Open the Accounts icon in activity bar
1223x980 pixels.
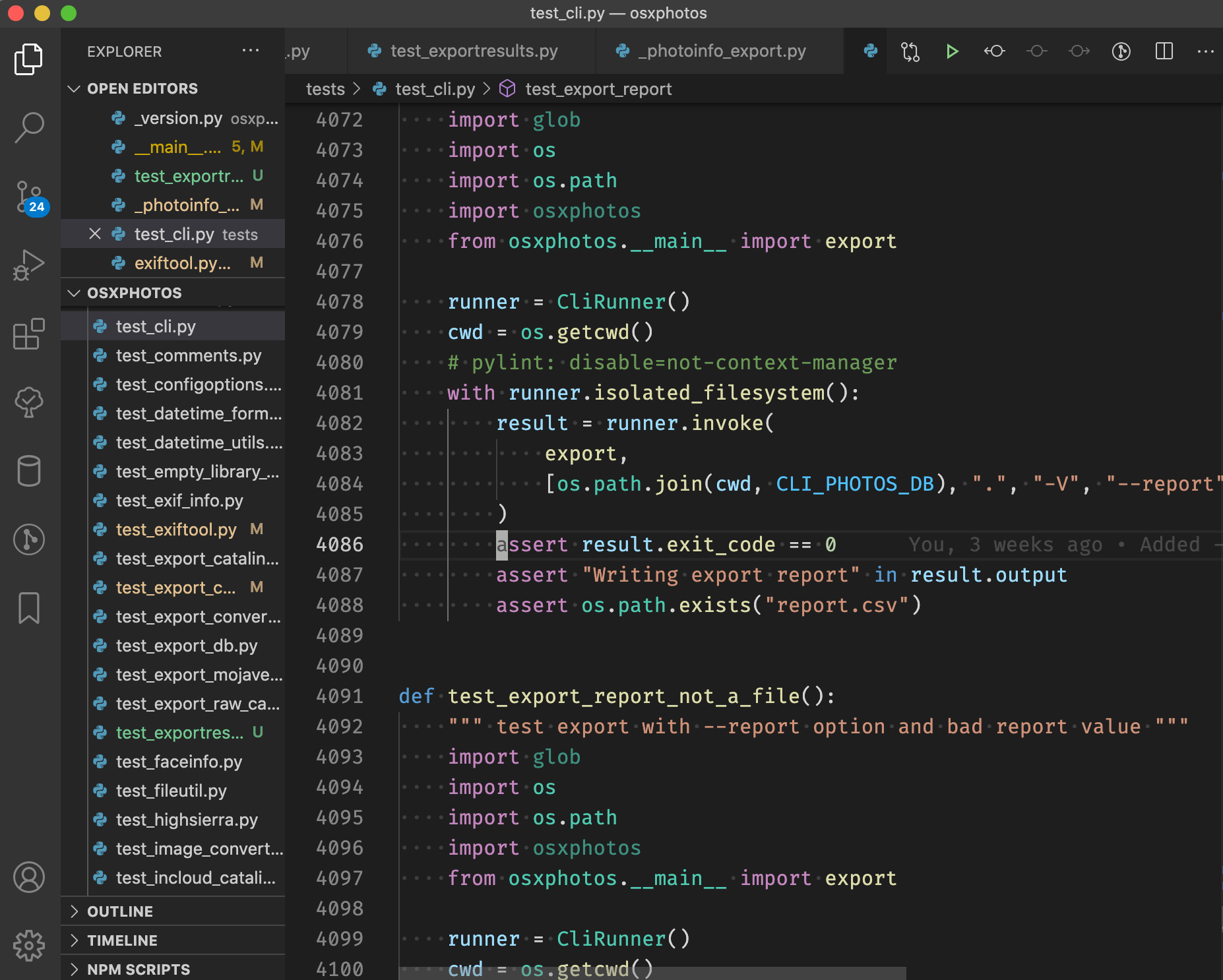point(29,877)
